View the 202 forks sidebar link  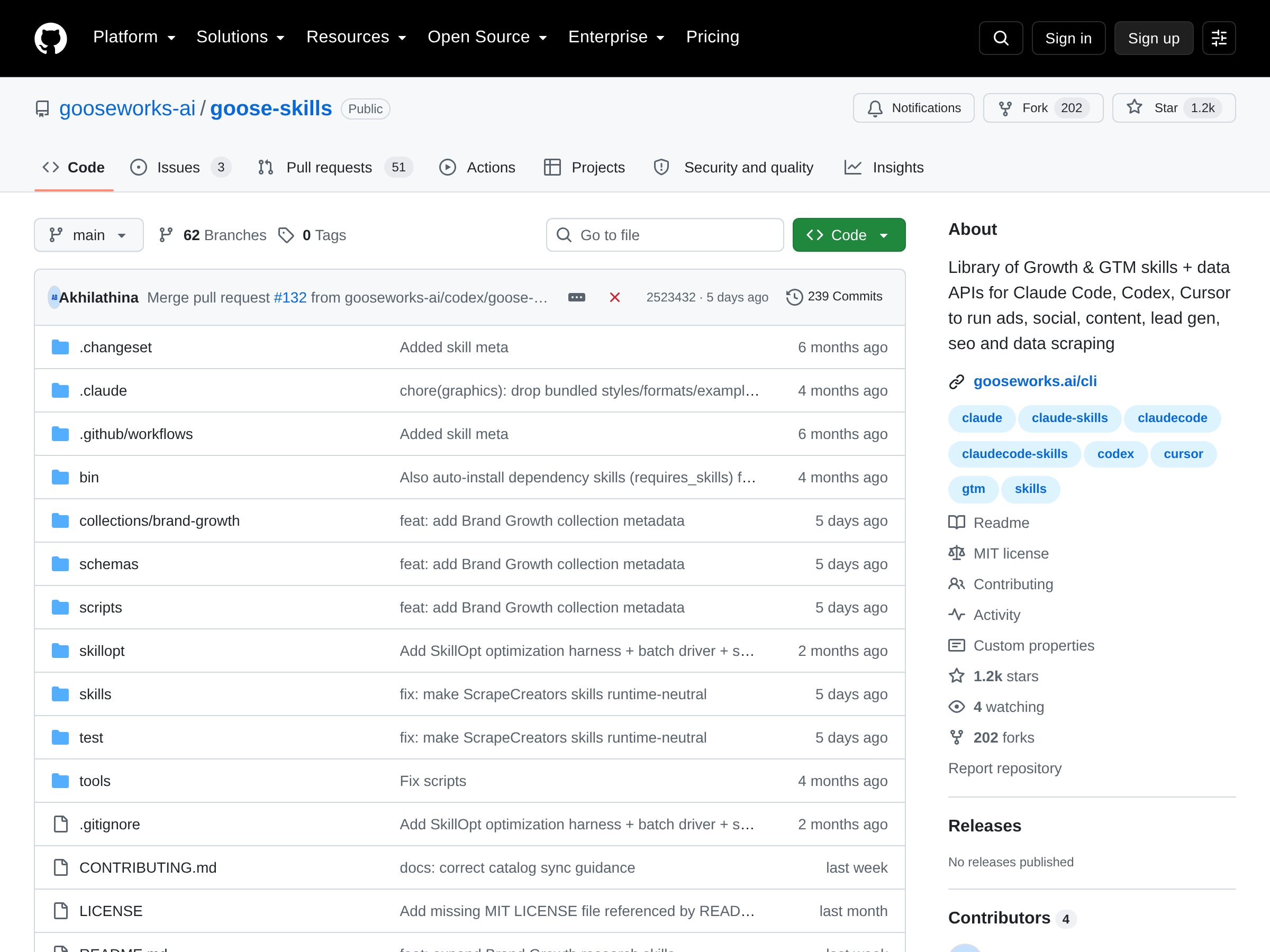pyautogui.click(x=992, y=737)
